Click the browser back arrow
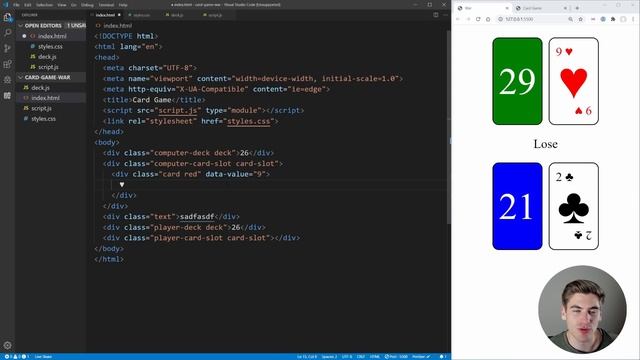The width and height of the screenshot is (640, 360). (458, 19)
